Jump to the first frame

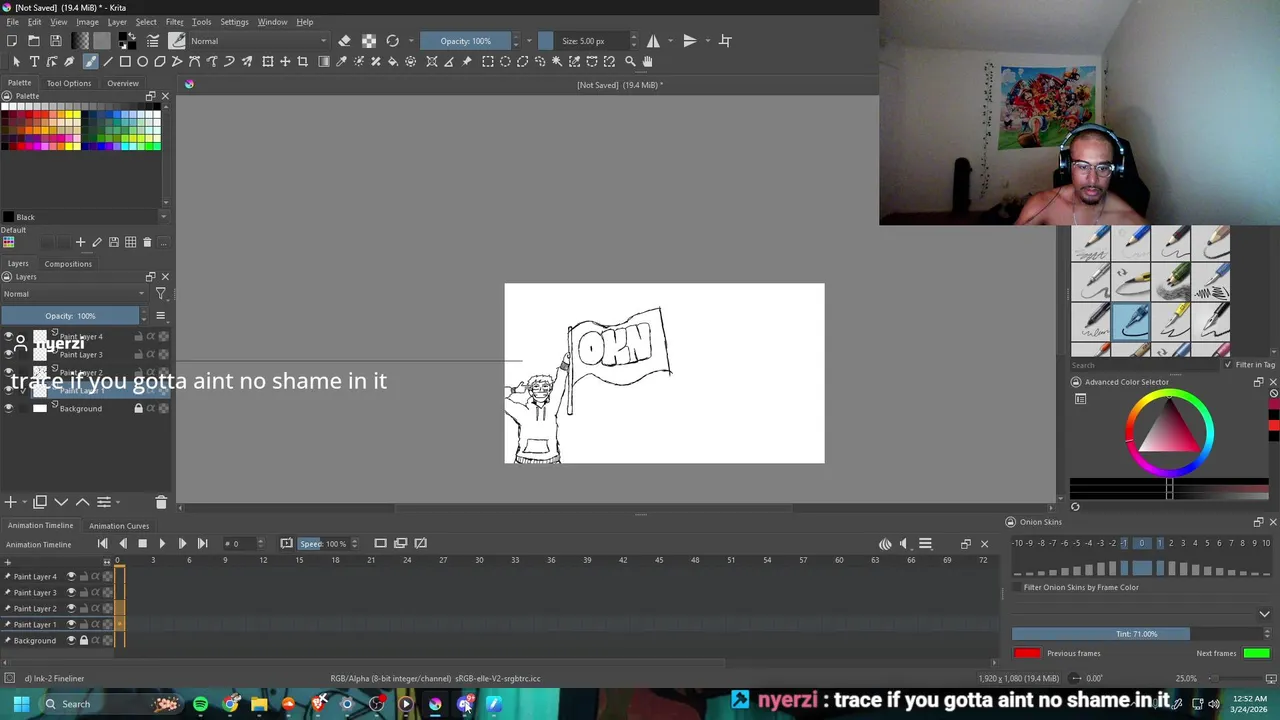(102, 543)
